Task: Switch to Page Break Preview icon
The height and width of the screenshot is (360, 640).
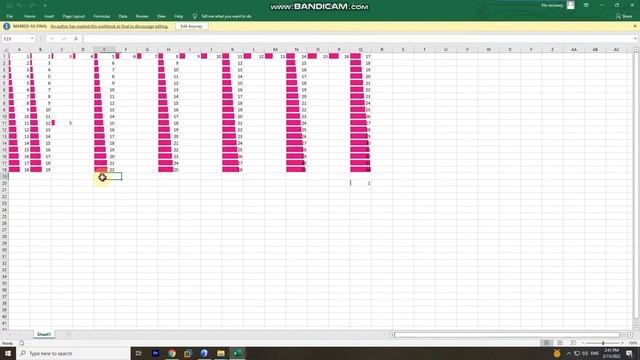Action: point(573,343)
